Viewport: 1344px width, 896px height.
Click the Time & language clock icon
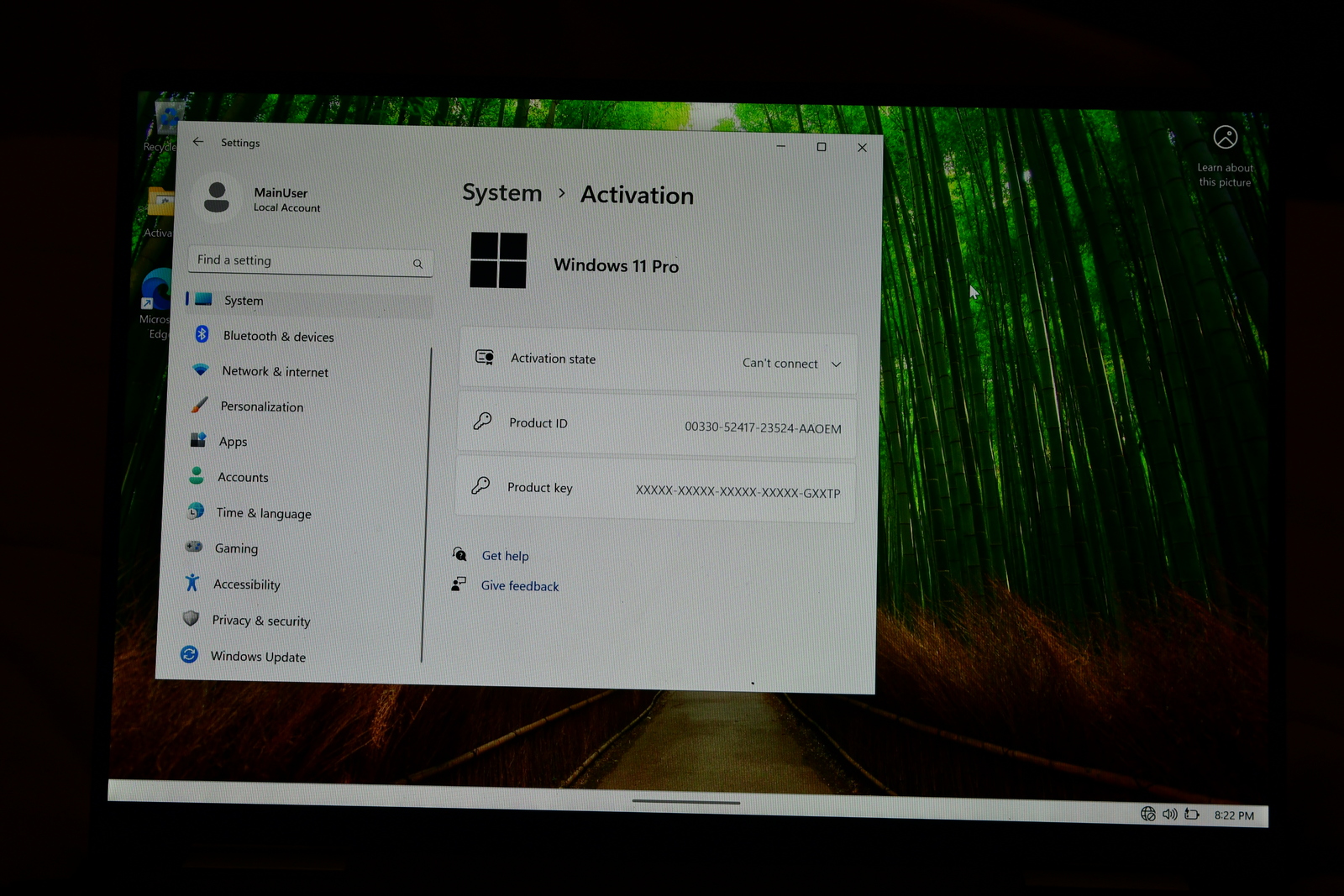196,511
